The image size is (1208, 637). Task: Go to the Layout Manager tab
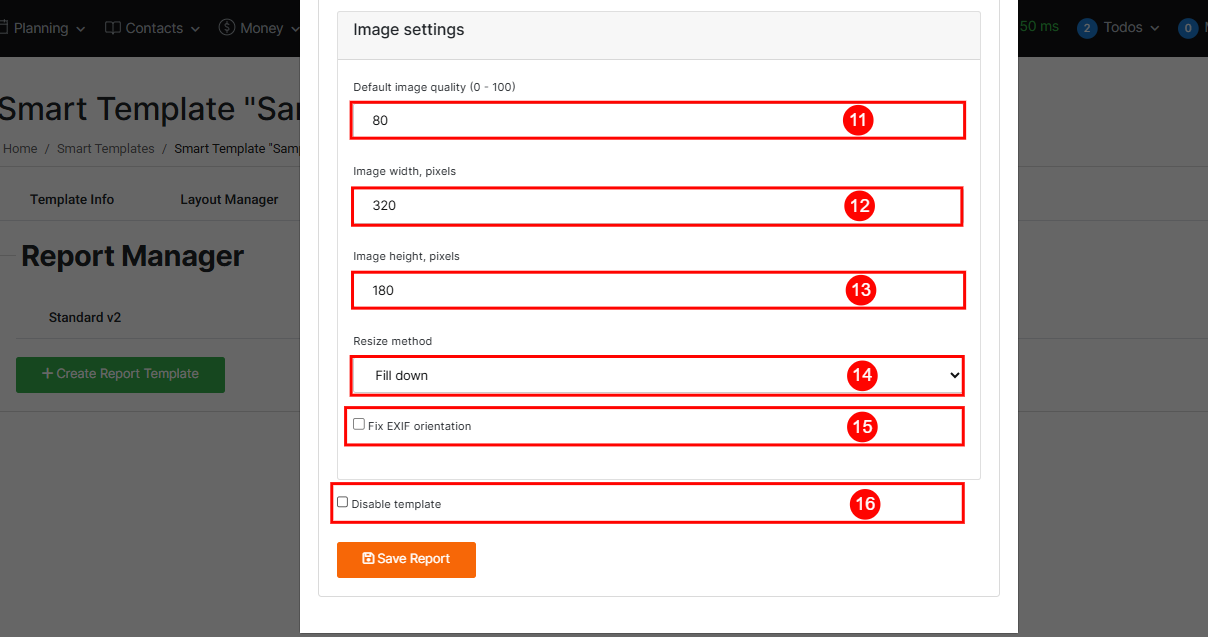coord(229,199)
